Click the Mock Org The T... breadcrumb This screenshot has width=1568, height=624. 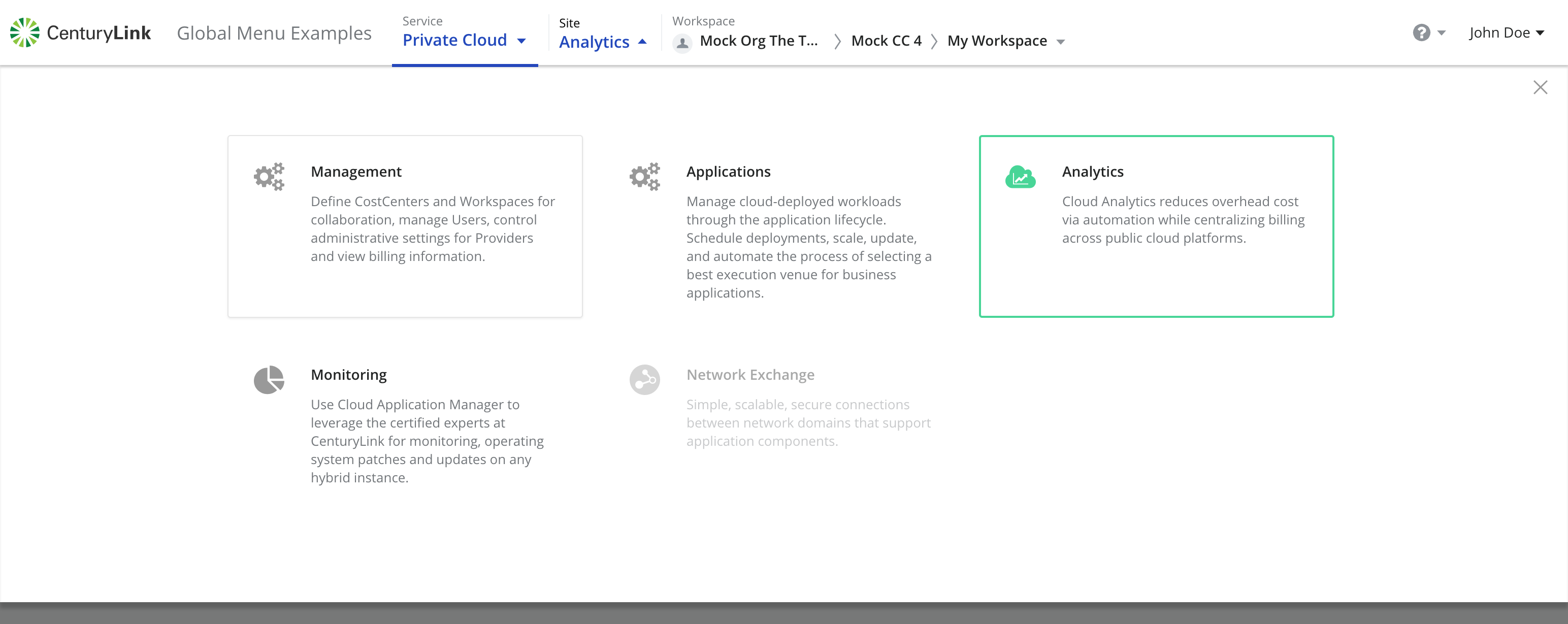[759, 41]
